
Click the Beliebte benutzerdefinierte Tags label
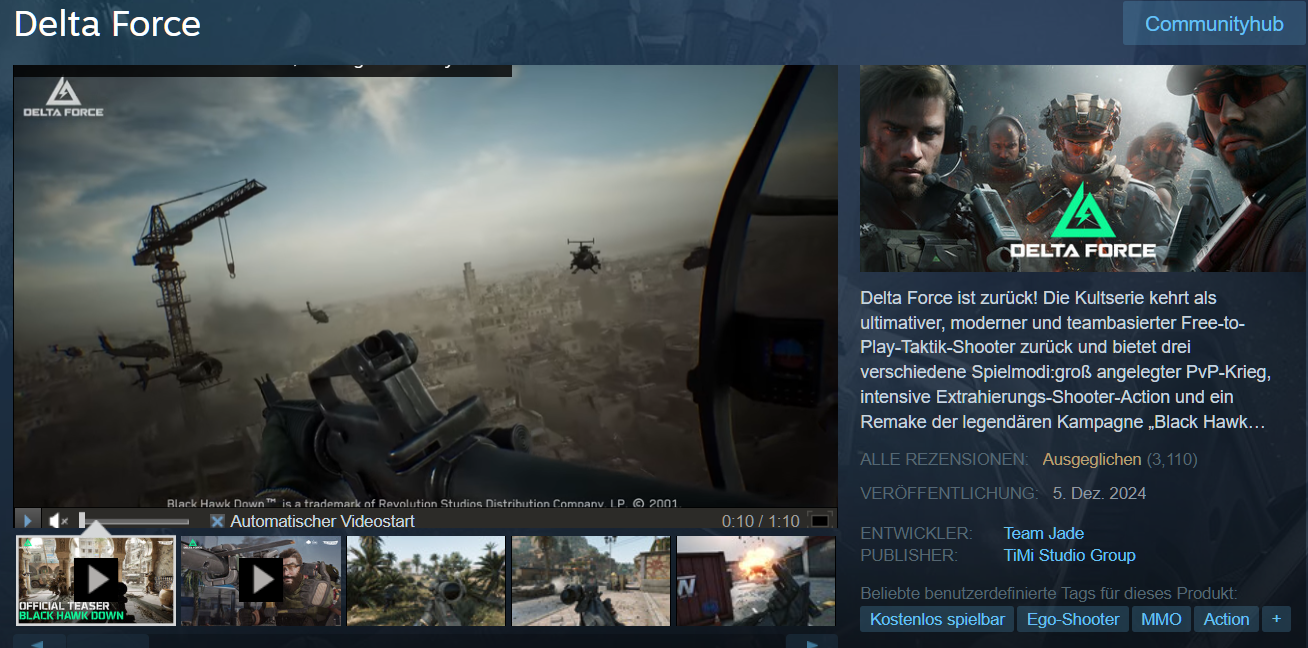pyautogui.click(x=1049, y=593)
